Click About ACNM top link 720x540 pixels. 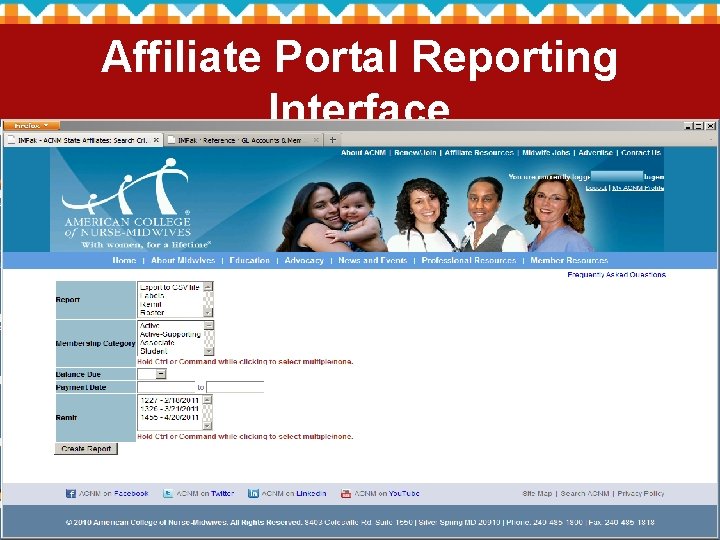pos(363,152)
